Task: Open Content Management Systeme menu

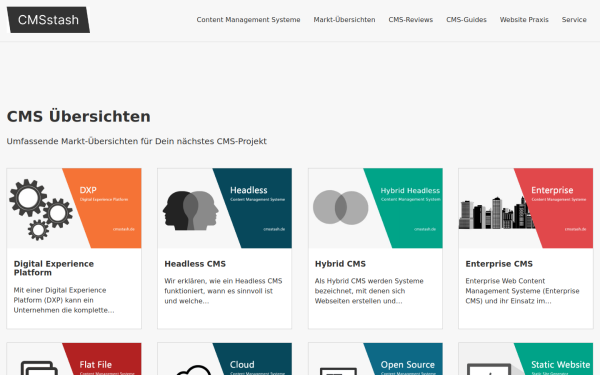Action: pos(248,20)
